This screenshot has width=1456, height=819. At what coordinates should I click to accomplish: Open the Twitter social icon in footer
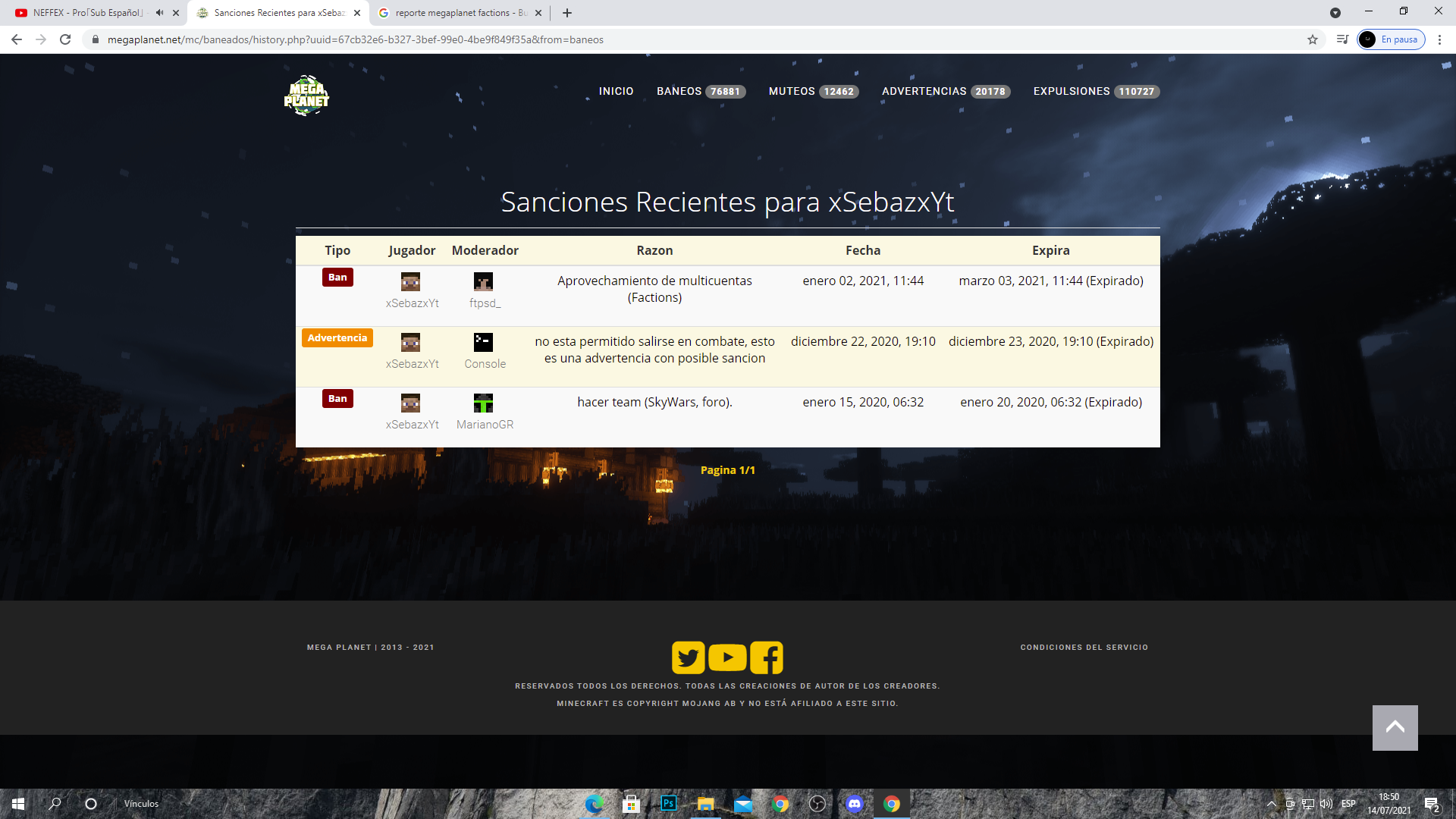click(689, 657)
